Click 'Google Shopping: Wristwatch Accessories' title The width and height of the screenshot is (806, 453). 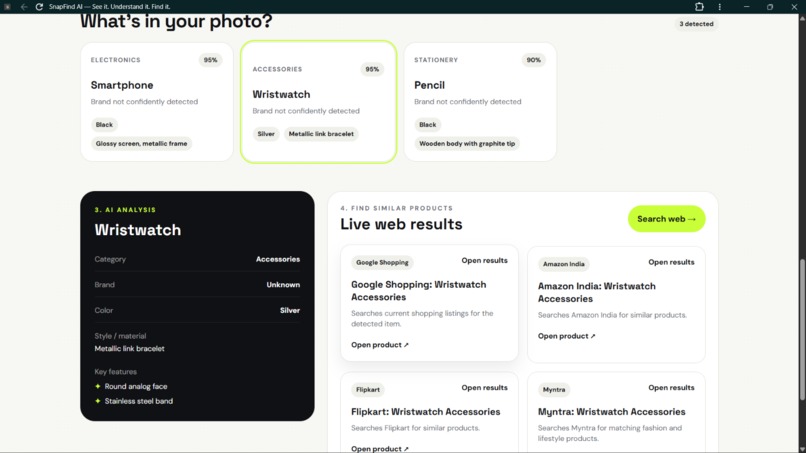418,291
